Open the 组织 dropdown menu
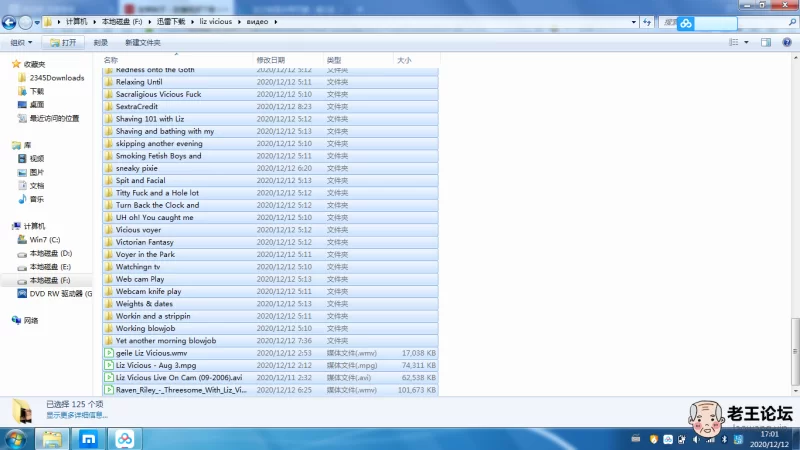Image resolution: width=800 pixels, height=450 pixels. pos(21,42)
